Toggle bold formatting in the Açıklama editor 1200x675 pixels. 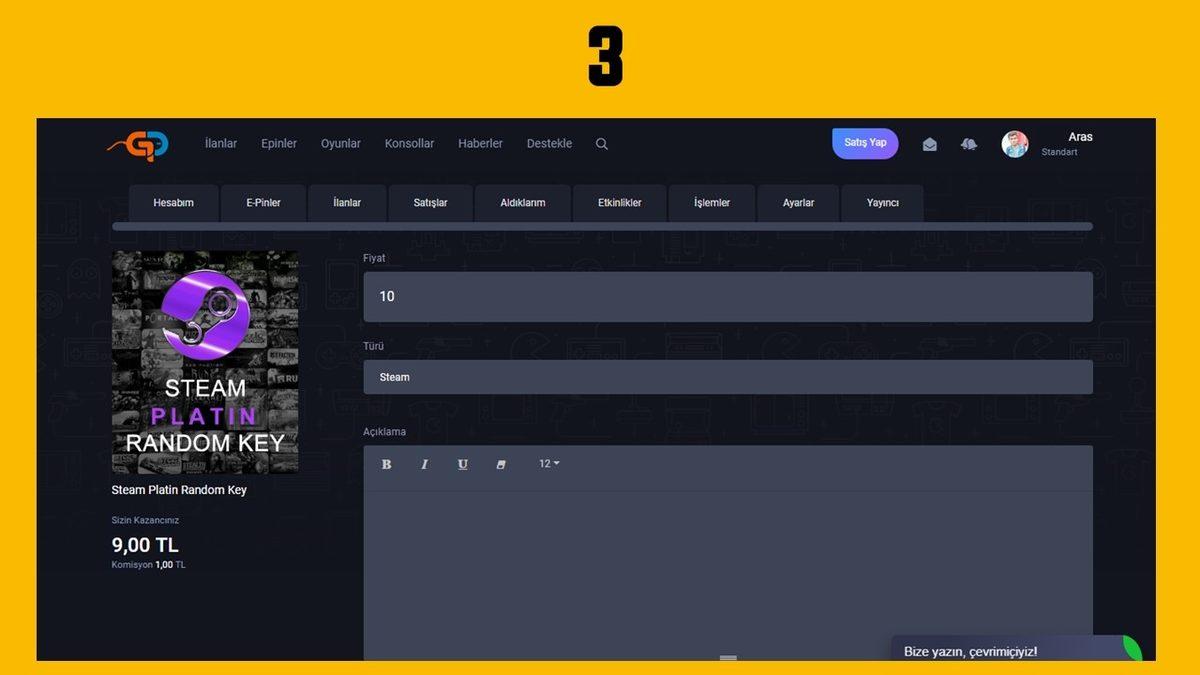click(x=386, y=463)
